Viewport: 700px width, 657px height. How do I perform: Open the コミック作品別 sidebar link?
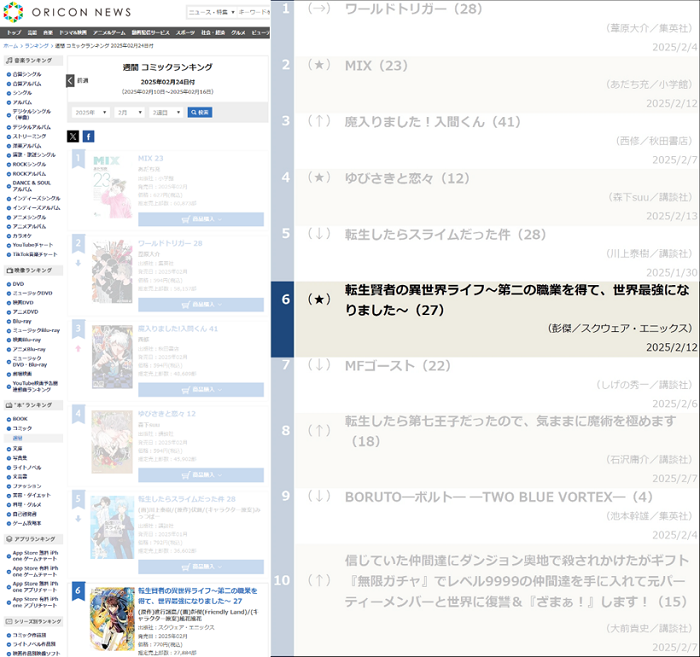click(29, 635)
